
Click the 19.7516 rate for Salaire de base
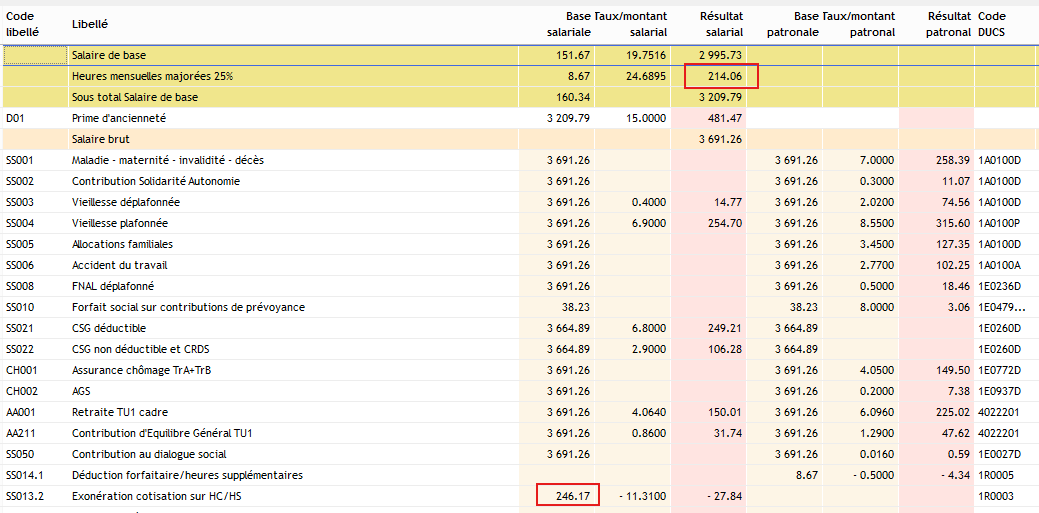coord(646,55)
